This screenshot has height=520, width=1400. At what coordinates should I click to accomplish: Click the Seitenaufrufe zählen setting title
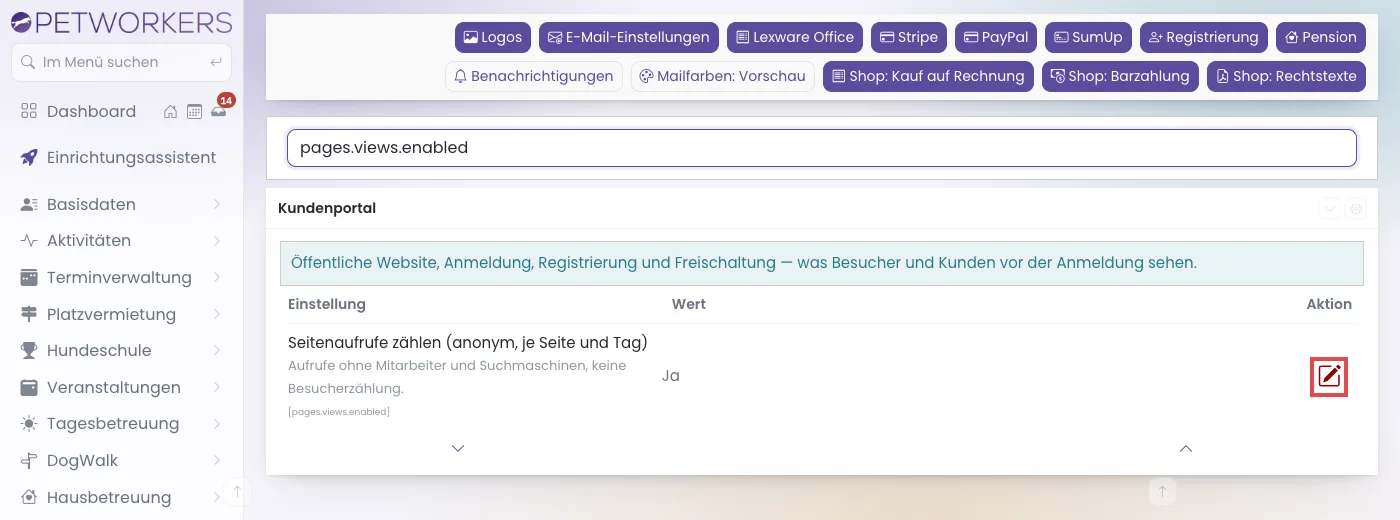point(468,343)
